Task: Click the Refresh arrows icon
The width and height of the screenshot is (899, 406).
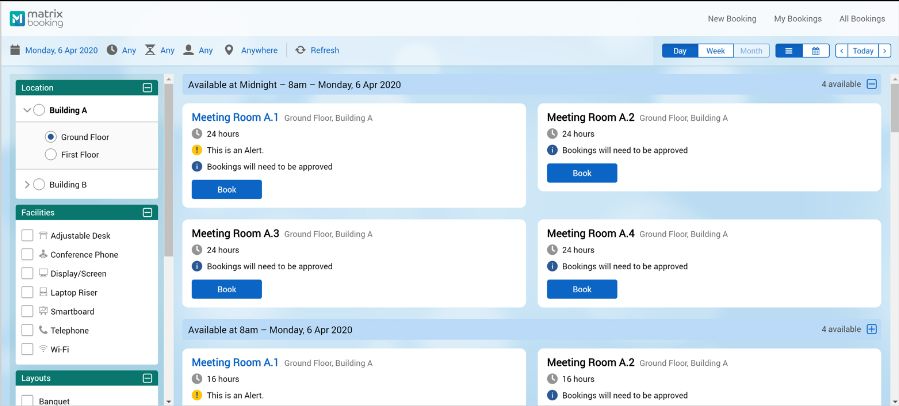Action: click(x=300, y=50)
